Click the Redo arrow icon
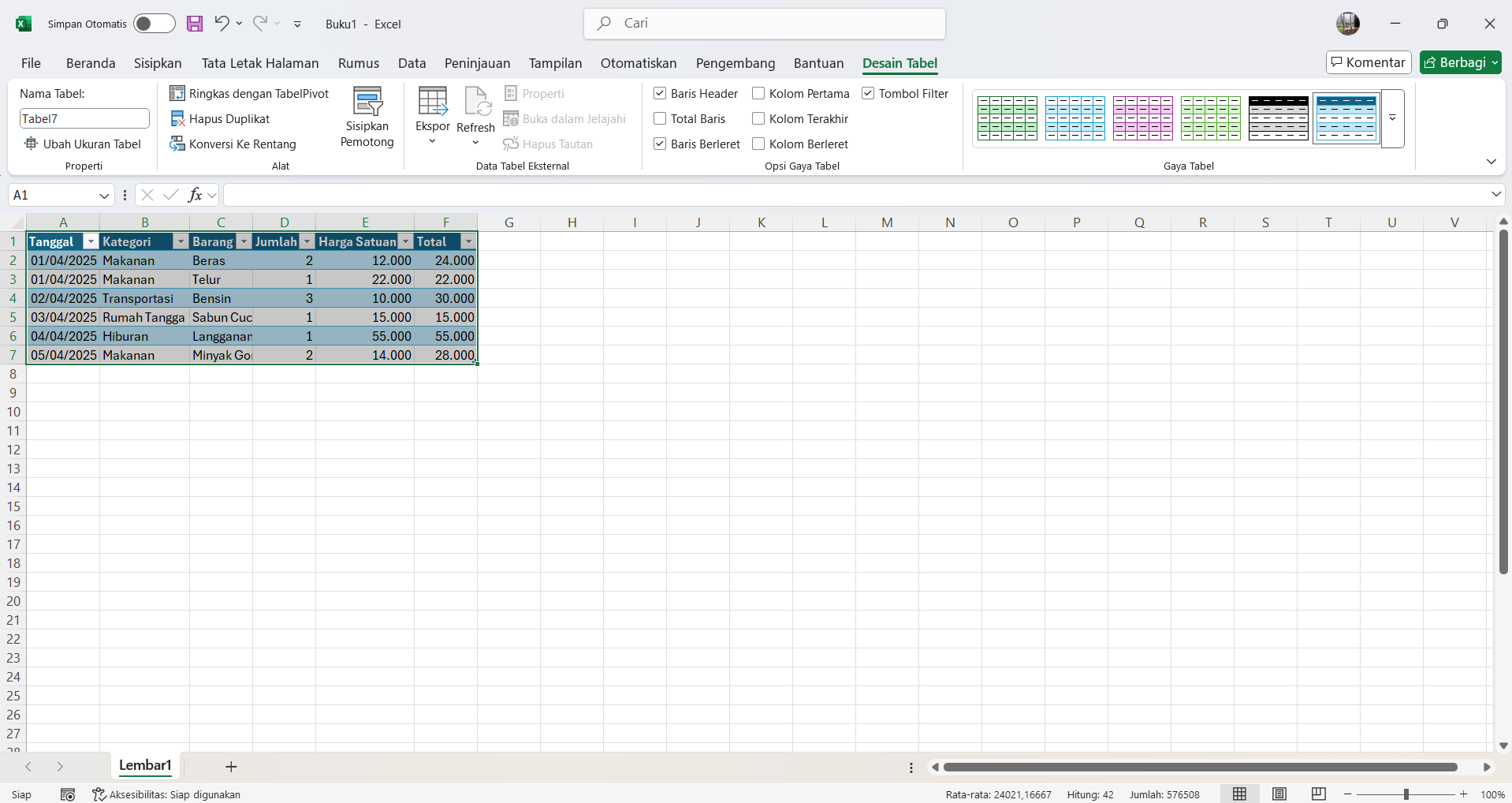The width and height of the screenshot is (1512, 803). click(x=259, y=24)
